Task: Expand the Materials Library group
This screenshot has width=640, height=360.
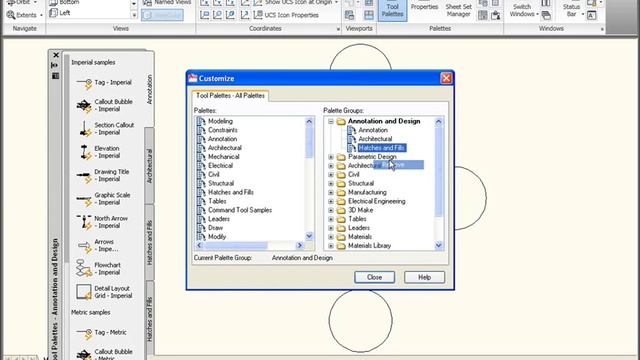Action: point(331,246)
